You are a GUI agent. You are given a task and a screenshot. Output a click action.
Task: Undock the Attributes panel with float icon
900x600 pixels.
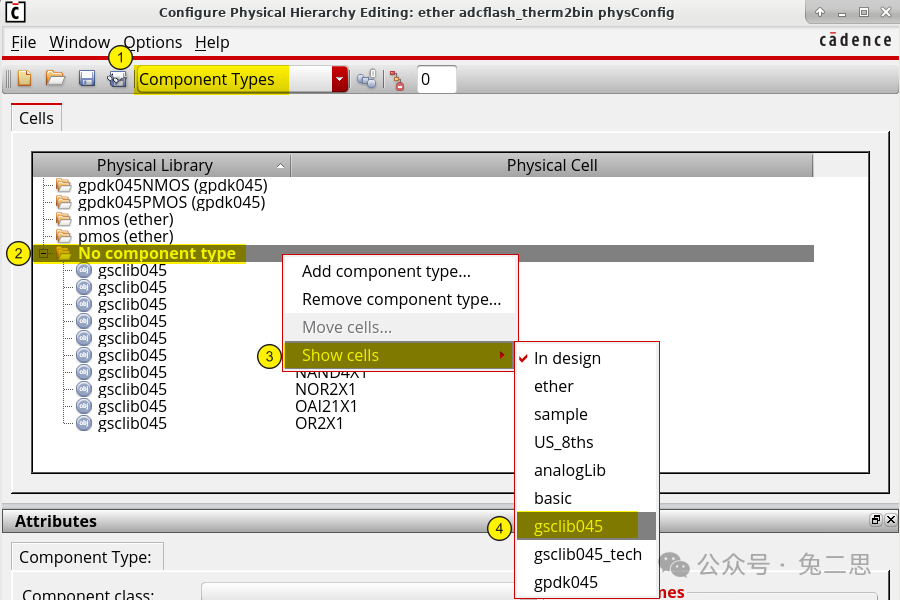point(875,520)
